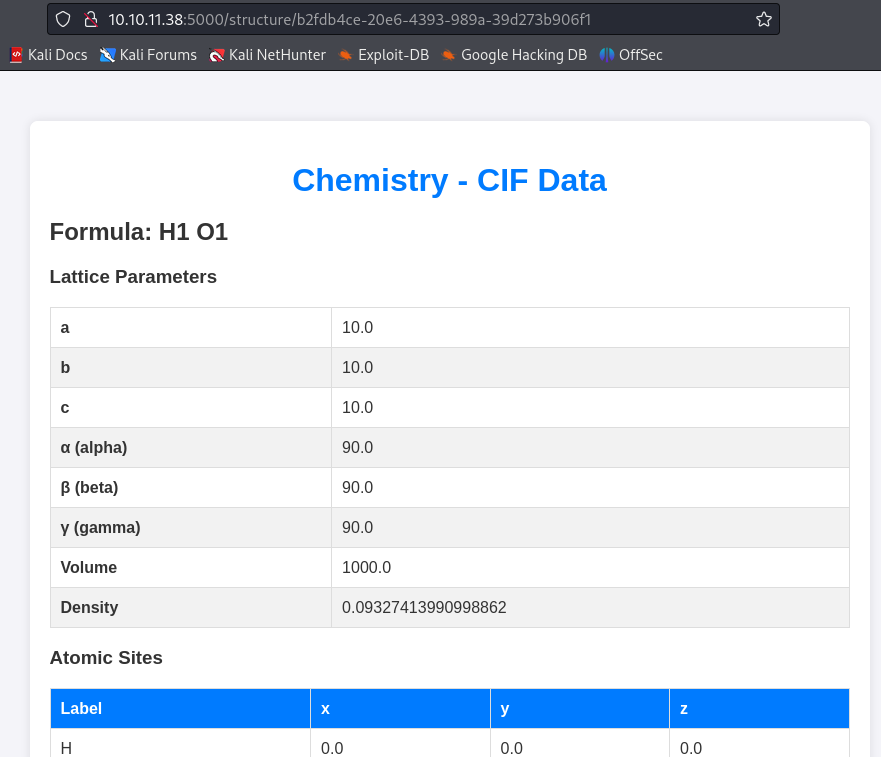Click the density value 0.09327413990998862

(424, 608)
